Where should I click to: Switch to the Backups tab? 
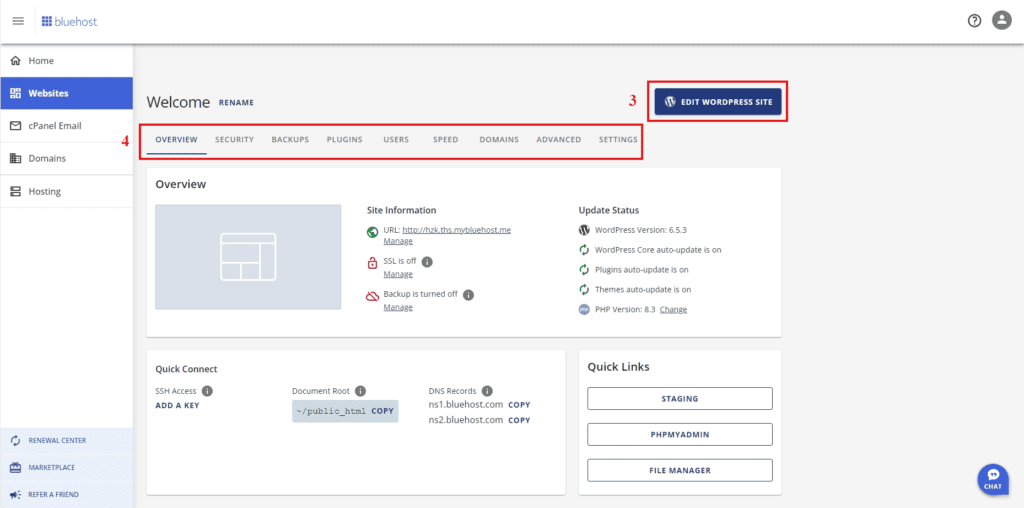point(291,140)
